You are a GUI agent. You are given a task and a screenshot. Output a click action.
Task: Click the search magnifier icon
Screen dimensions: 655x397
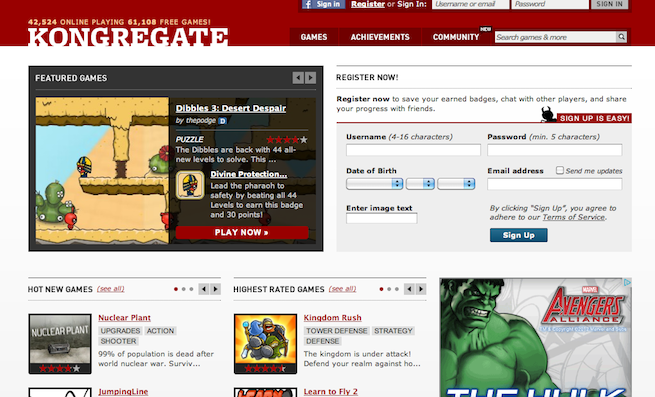tap(622, 37)
